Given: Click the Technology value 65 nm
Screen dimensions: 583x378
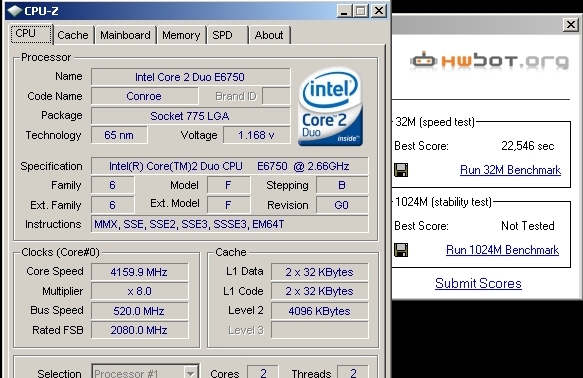Looking at the screenshot, I should click(x=119, y=135).
